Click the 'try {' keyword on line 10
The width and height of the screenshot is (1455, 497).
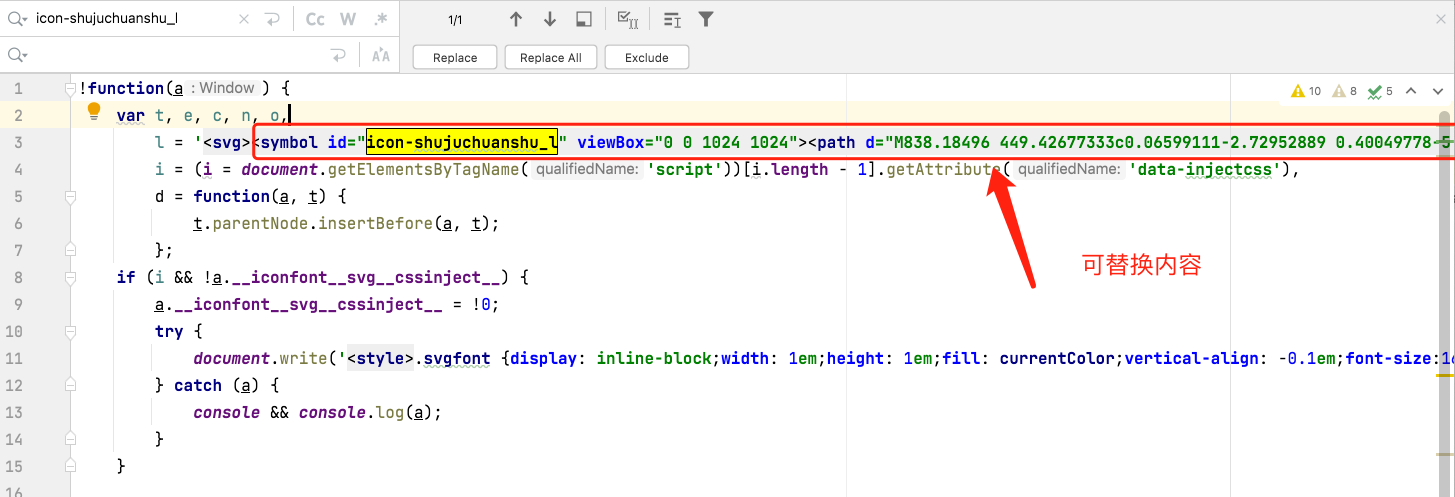click(x=179, y=331)
